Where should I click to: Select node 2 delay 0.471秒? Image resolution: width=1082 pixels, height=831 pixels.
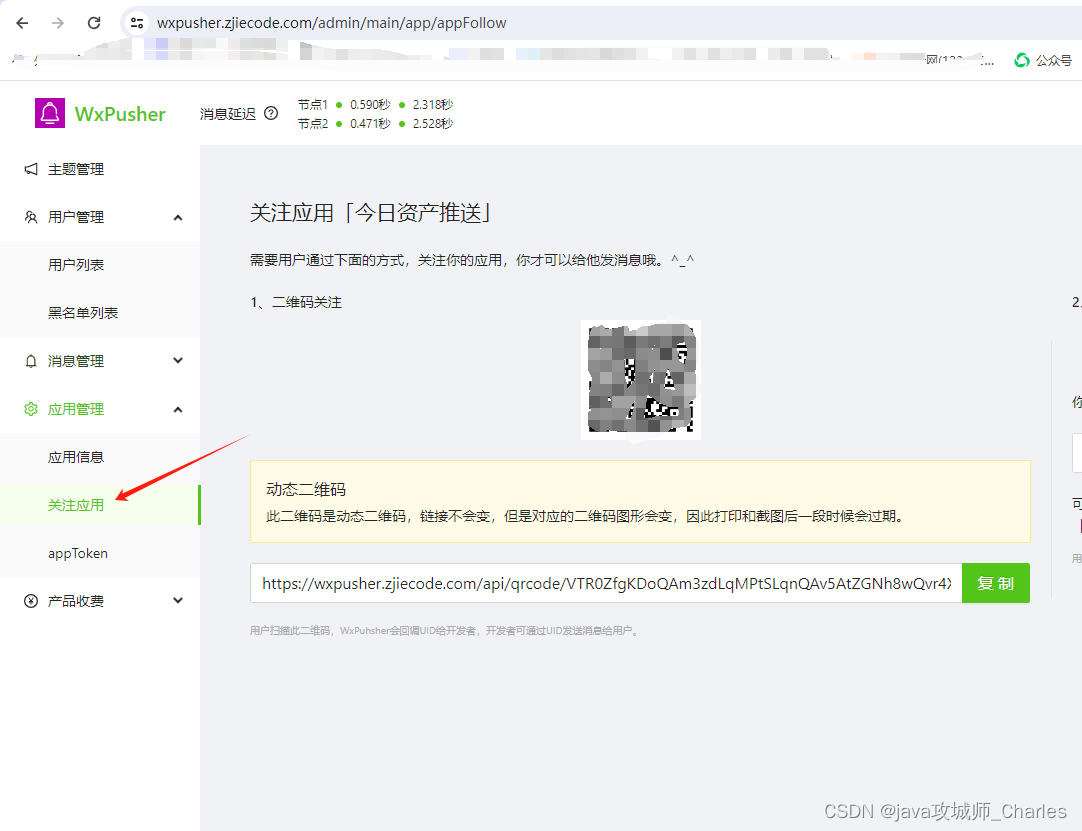tap(370, 124)
